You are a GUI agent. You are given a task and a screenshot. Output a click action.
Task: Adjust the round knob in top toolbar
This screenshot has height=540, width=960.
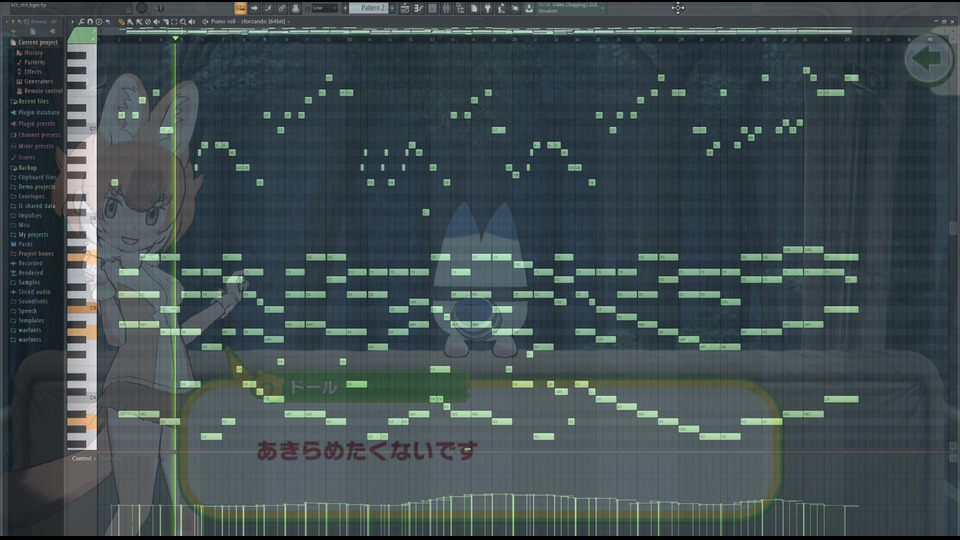142,8
